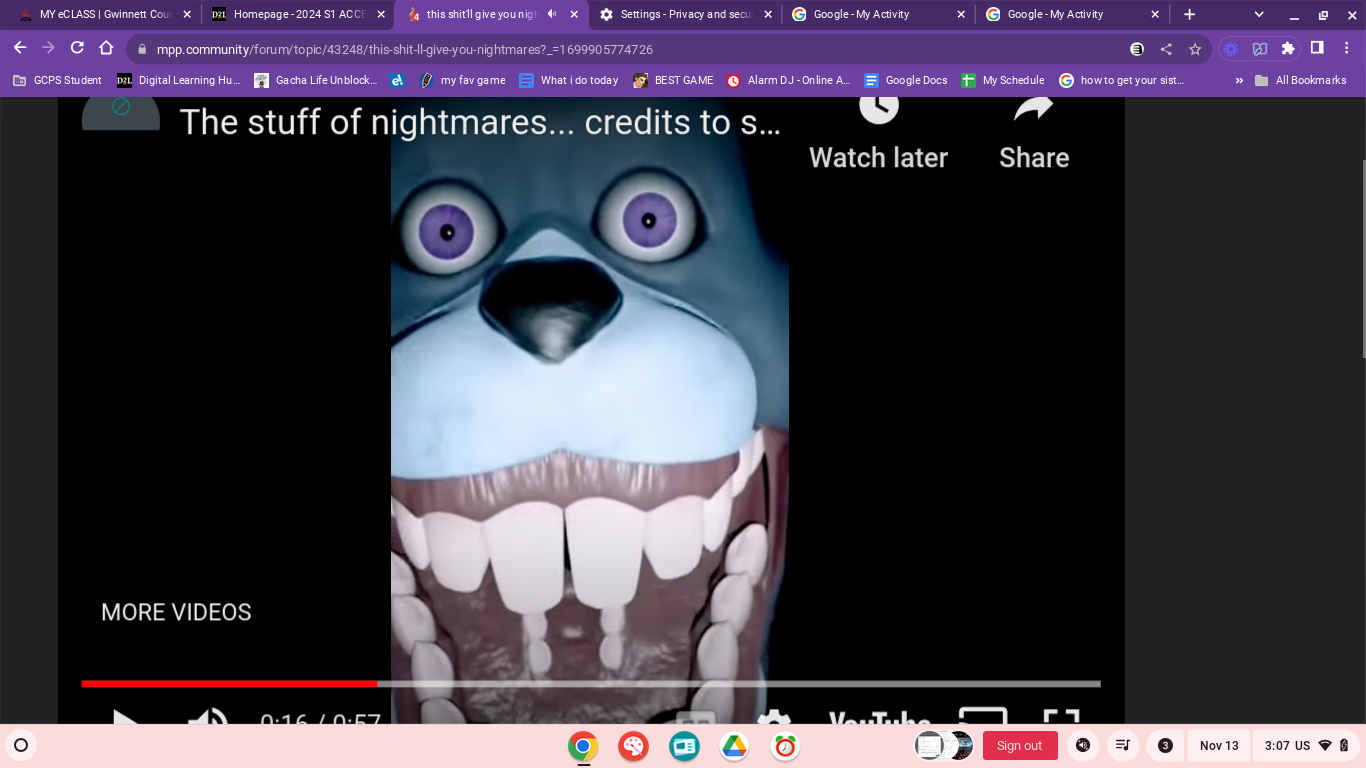The width and height of the screenshot is (1366, 768).
Task: Open Alarm DJ - Online bookmark
Action: [x=788, y=80]
